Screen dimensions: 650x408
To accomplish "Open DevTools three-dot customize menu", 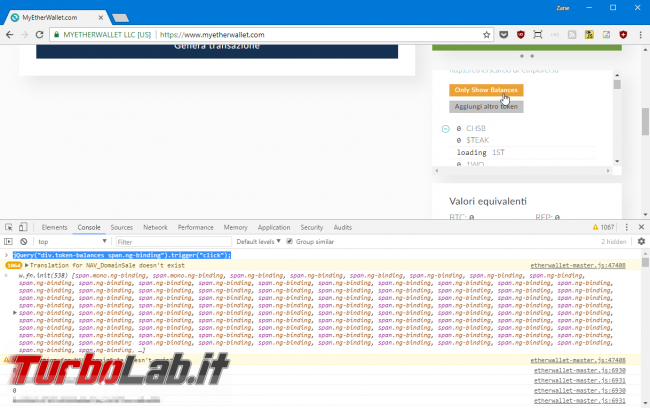I will click(626, 227).
